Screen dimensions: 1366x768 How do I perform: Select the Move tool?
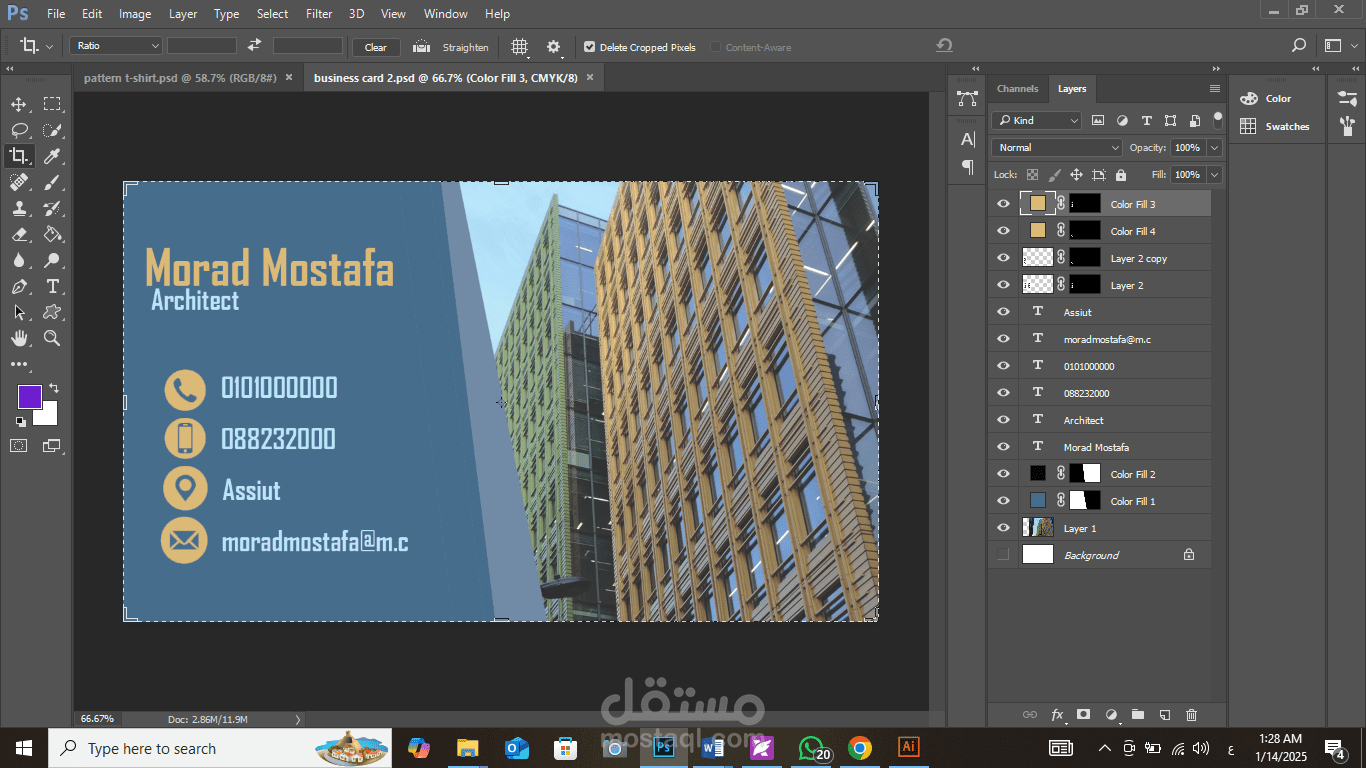(19, 104)
